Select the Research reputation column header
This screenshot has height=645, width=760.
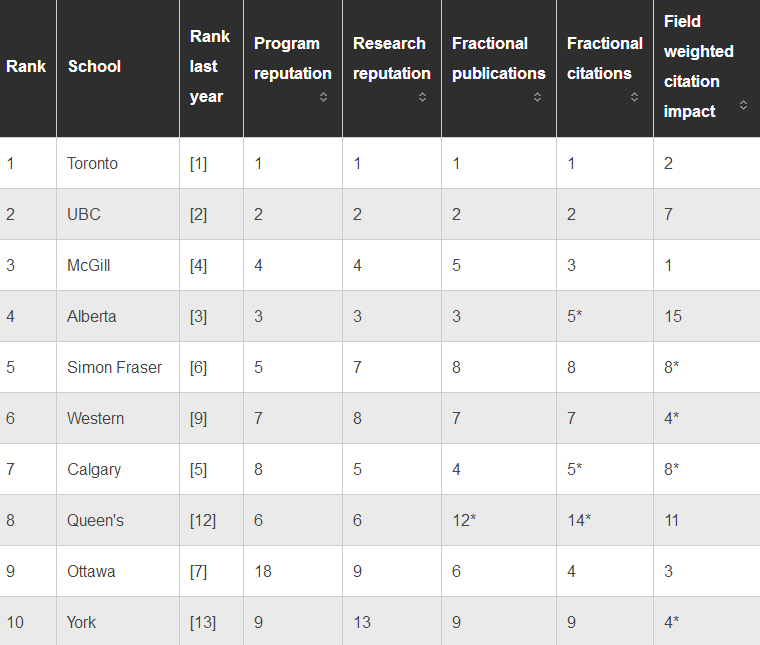click(x=392, y=68)
